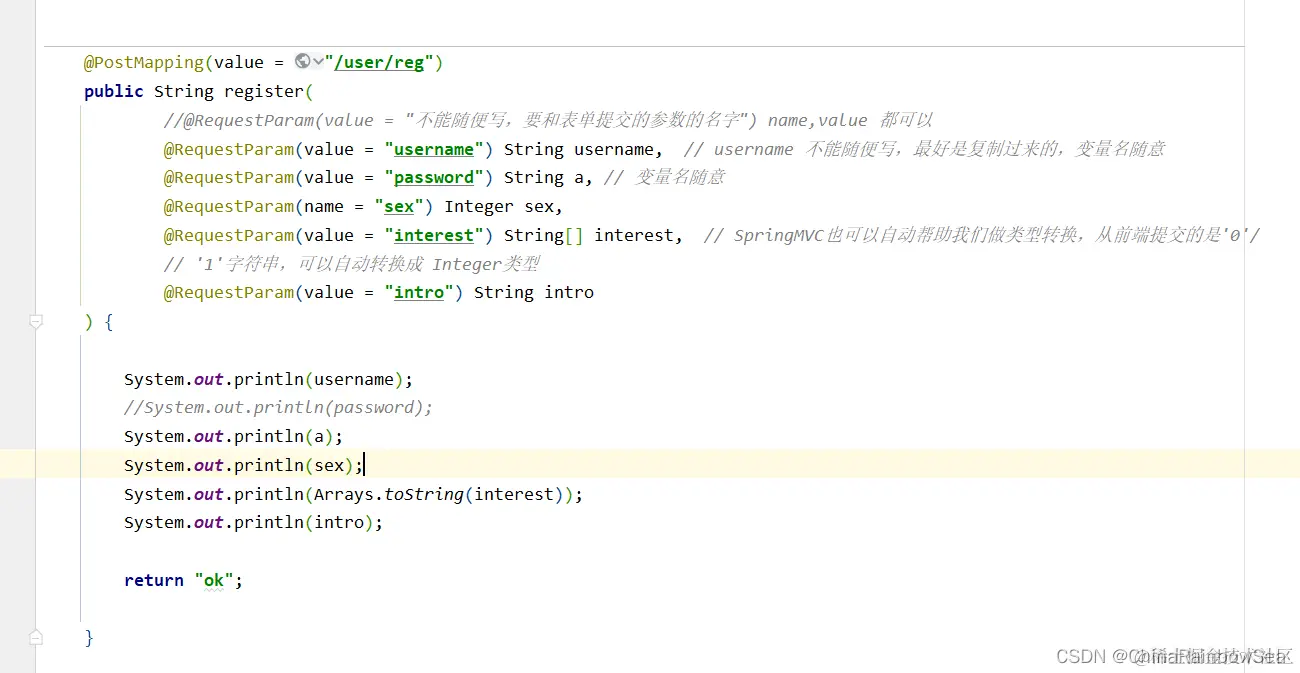Image resolution: width=1300 pixels, height=673 pixels.
Task: Click the "String username," parameter declaration
Action: 583,149
